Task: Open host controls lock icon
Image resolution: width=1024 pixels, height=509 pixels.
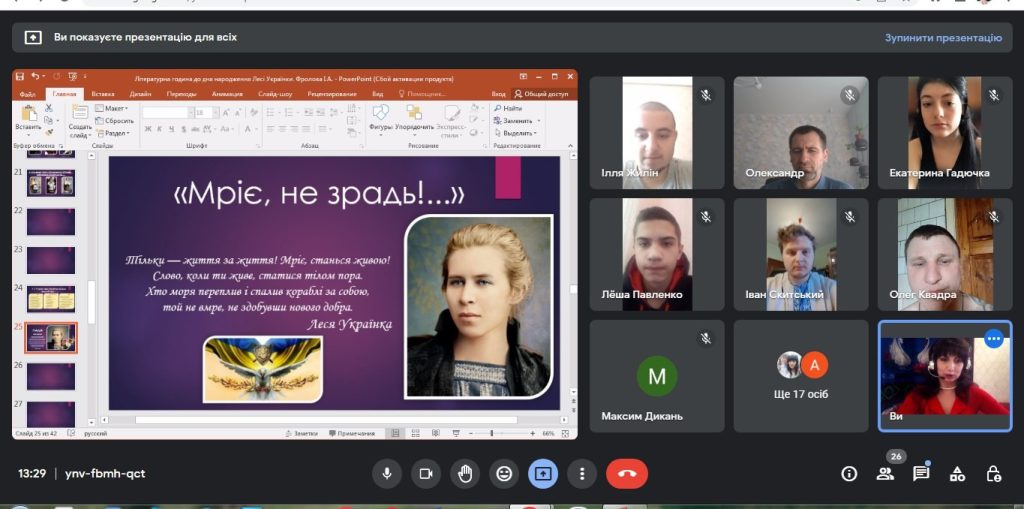Action: (x=993, y=473)
